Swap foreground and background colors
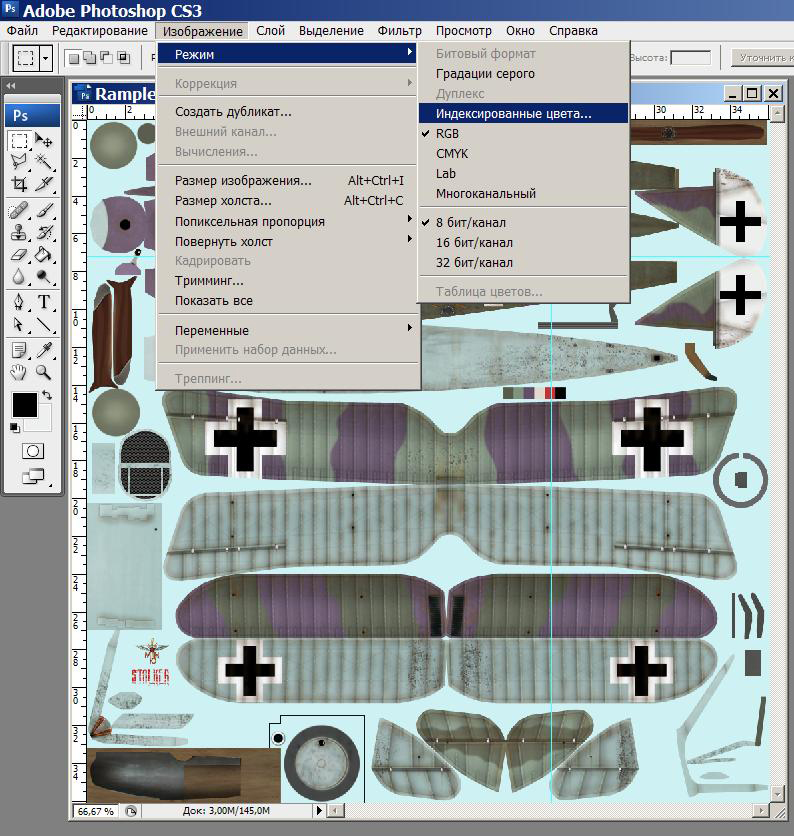This screenshot has height=836, width=794. [47, 395]
